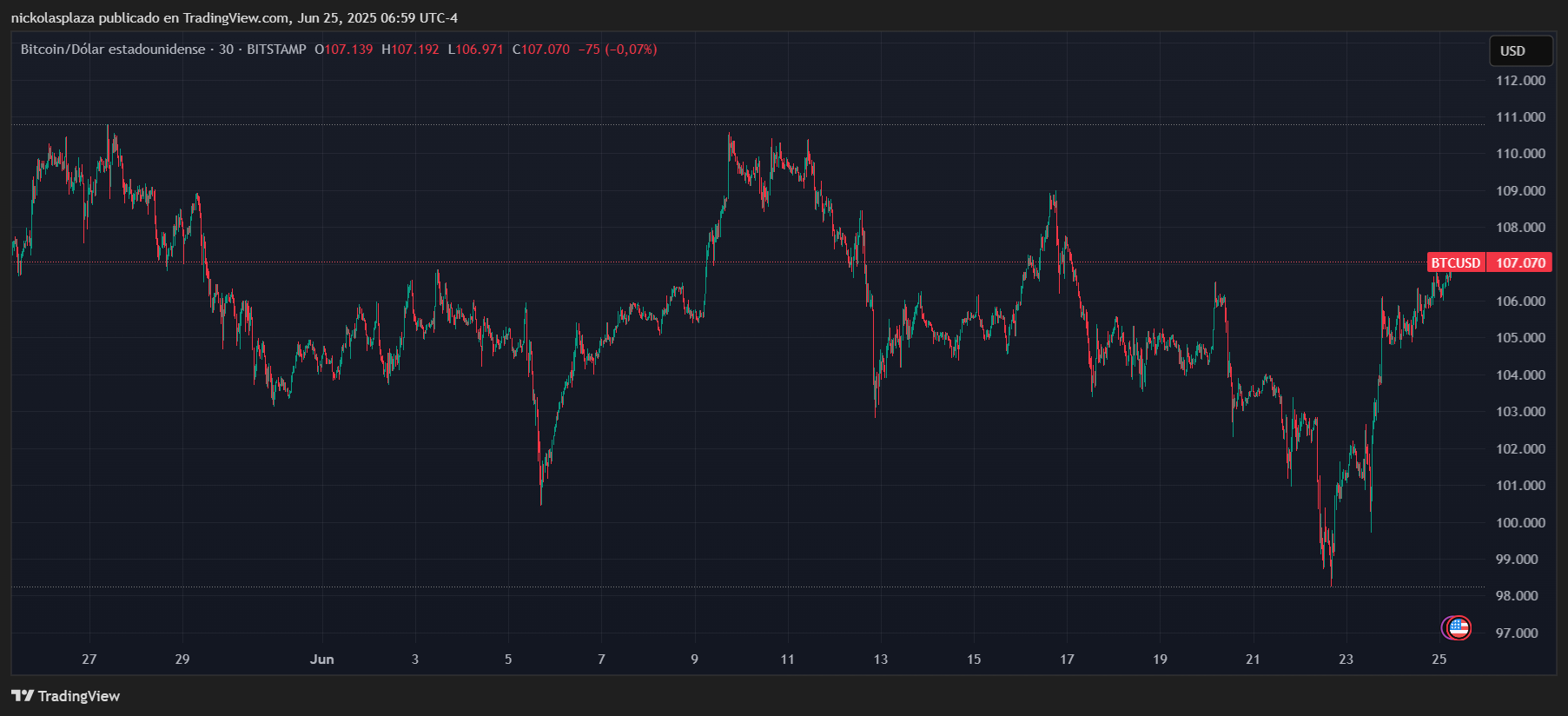Click the BITSTAMP exchange name in legend
The width and height of the screenshot is (1568, 716).
[276, 50]
